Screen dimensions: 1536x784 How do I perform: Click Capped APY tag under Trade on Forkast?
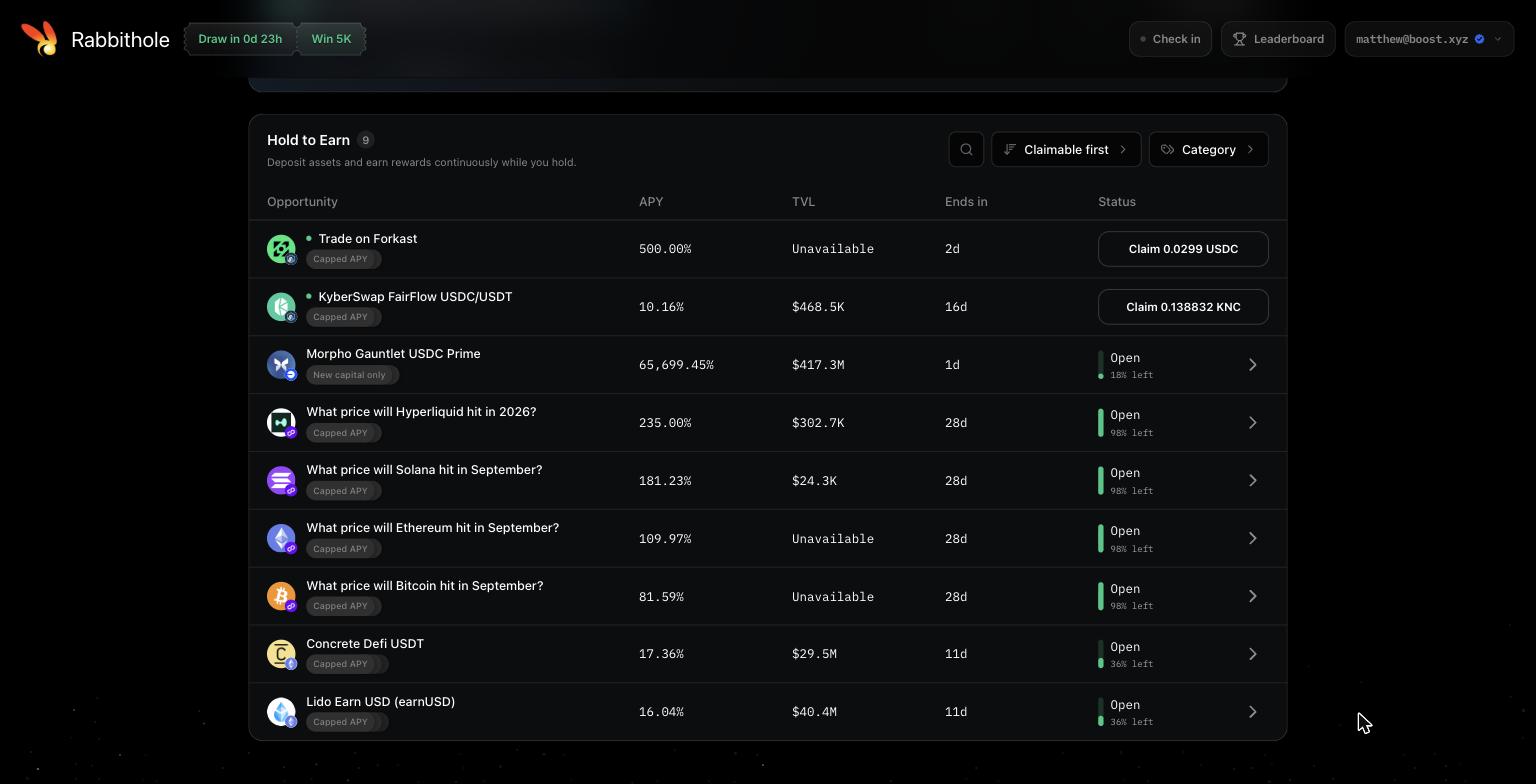(x=343, y=259)
